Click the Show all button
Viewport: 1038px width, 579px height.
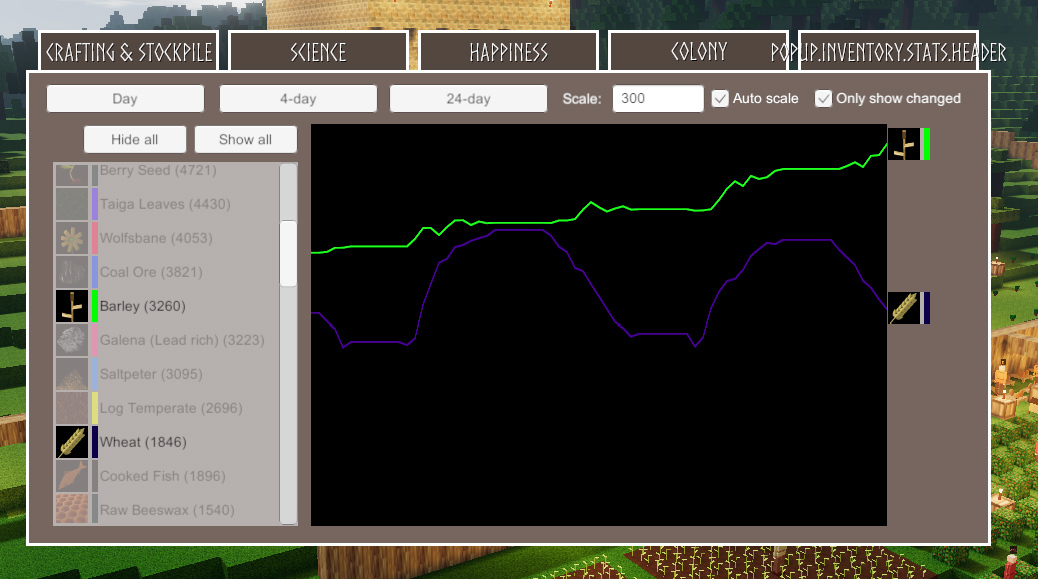click(246, 140)
